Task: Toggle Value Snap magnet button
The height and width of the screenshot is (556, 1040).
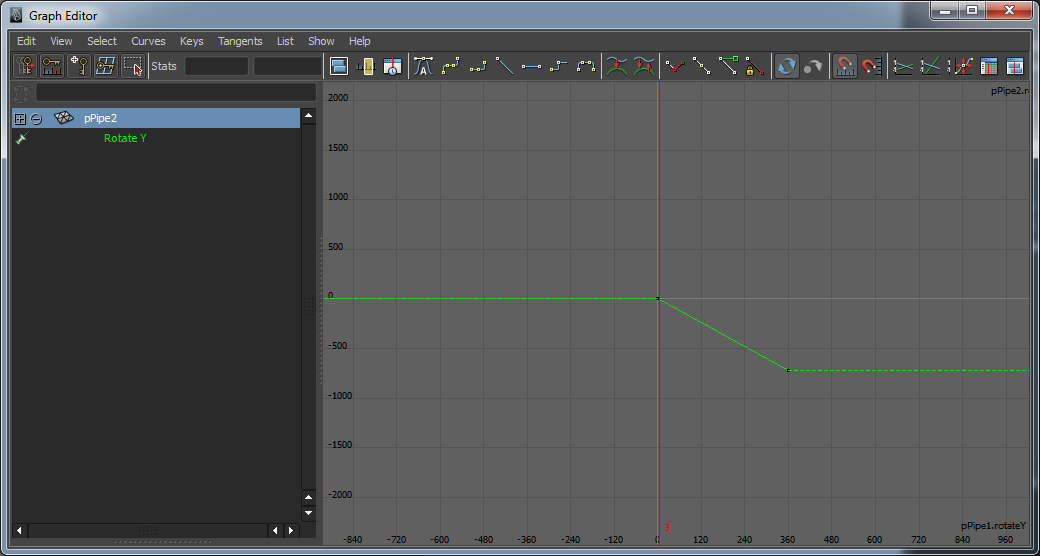Action: pos(871,67)
